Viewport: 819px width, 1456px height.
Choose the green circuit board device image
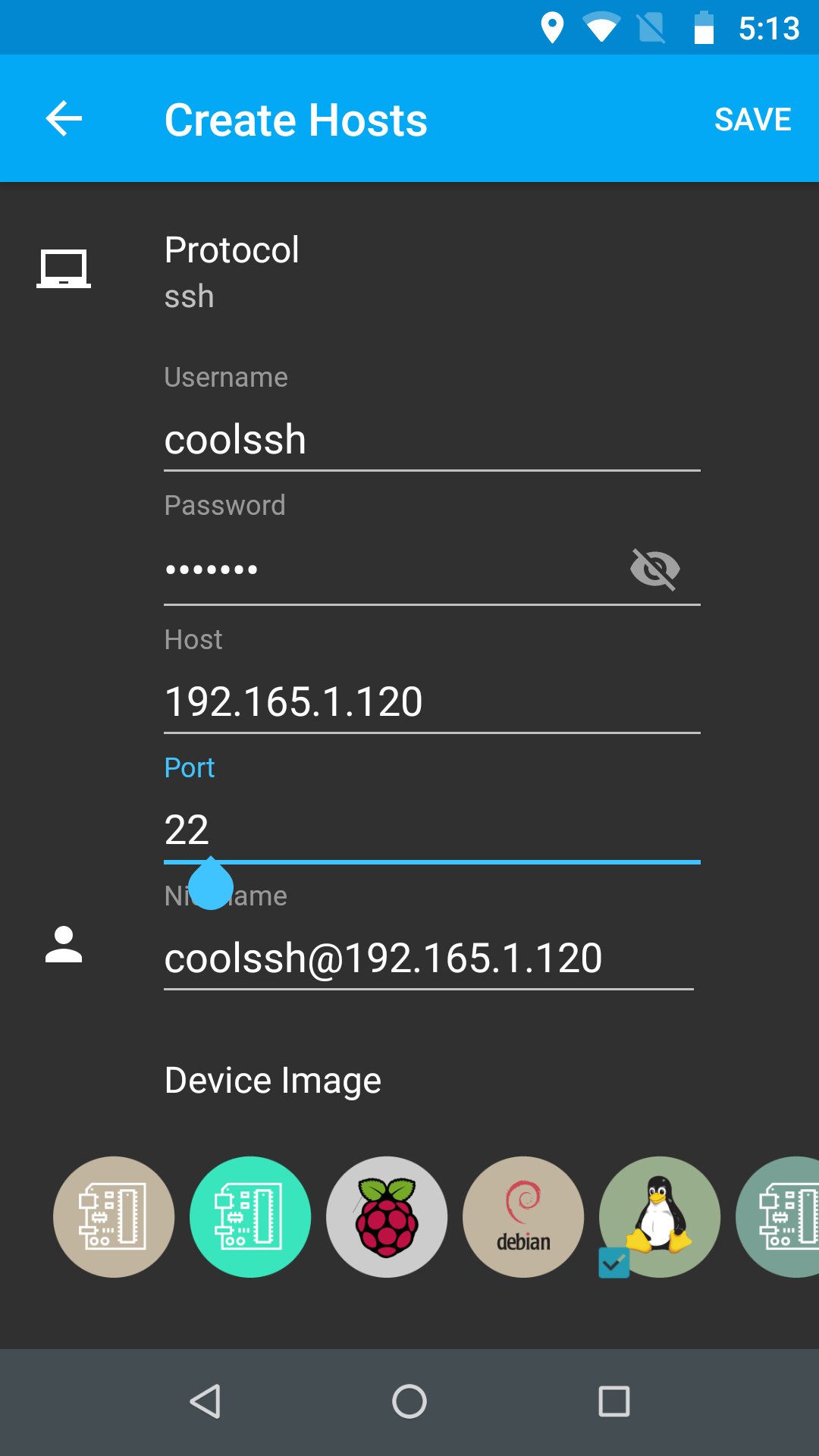[250, 1216]
